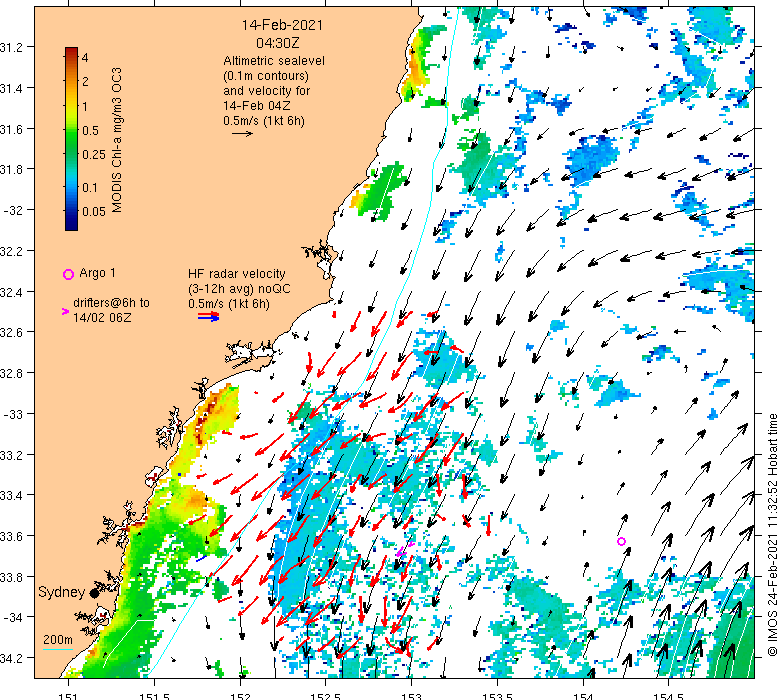Image resolution: width=780 pixels, height=700 pixels.
Task: Click the 'HF radar velocity' legend text
Action: pyautogui.click(x=237, y=274)
